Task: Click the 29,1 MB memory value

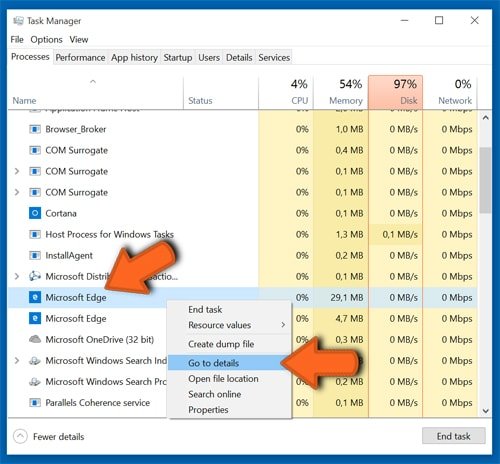Action: pos(347,297)
